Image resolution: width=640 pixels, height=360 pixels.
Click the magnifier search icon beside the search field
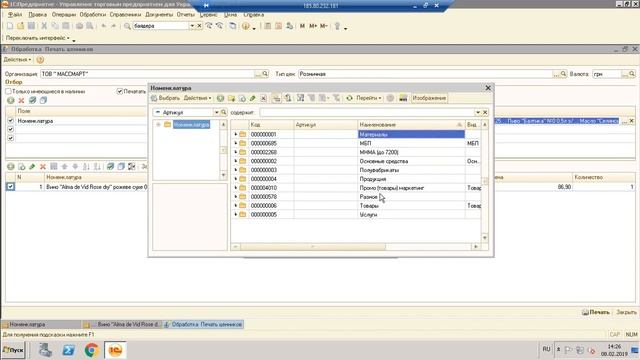click(x=127, y=26)
